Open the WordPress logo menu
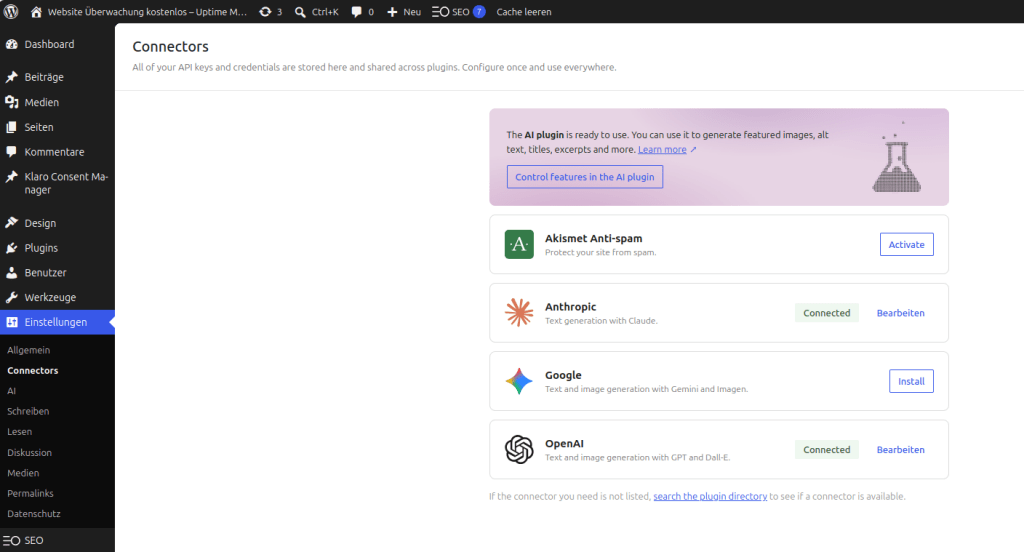Viewport: 1024px width, 552px height. 11,12
